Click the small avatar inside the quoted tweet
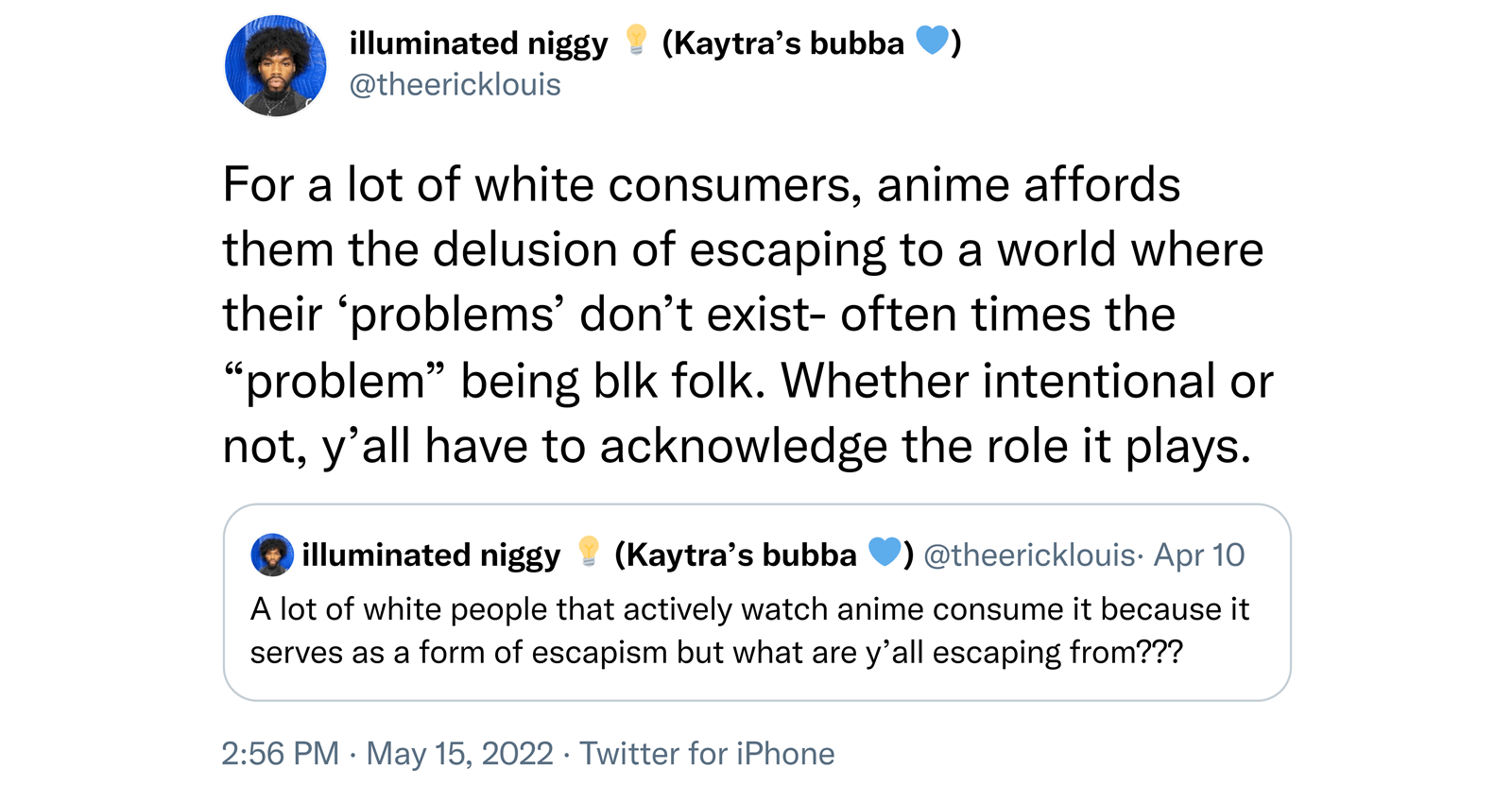Screen dimensions: 1512x802 coord(272,555)
